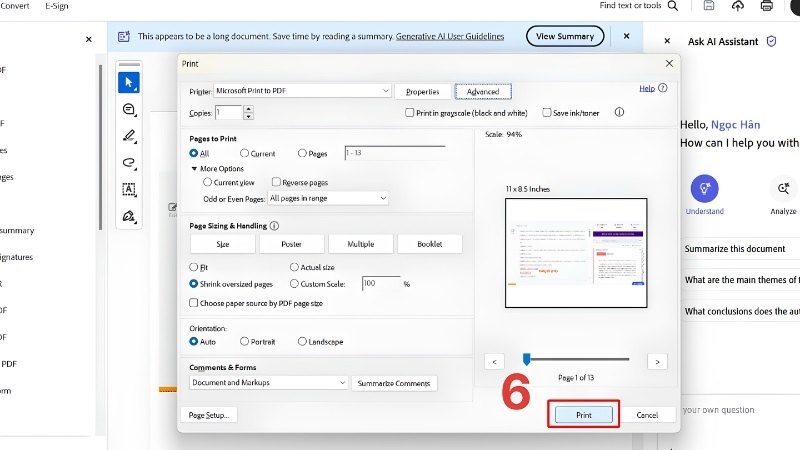Click the save disk icon
Image resolution: width=800 pixels, height=450 pixels.
pos(709,6)
